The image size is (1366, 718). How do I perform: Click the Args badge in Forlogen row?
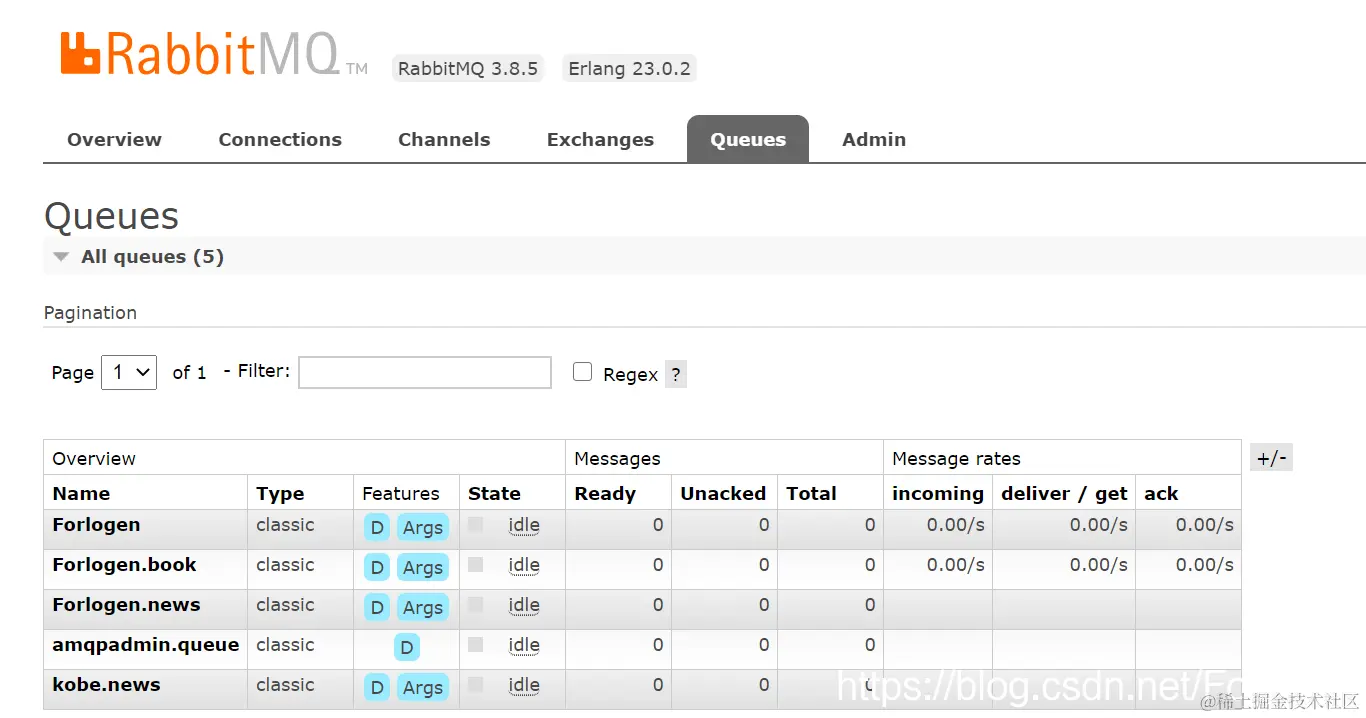tap(423, 528)
